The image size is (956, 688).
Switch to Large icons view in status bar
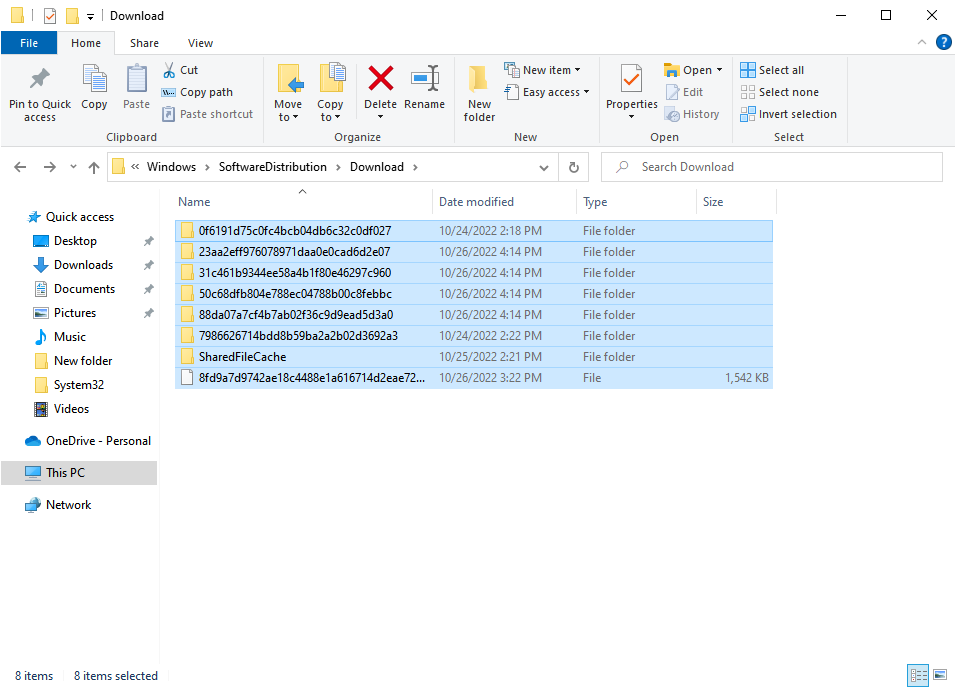940,675
